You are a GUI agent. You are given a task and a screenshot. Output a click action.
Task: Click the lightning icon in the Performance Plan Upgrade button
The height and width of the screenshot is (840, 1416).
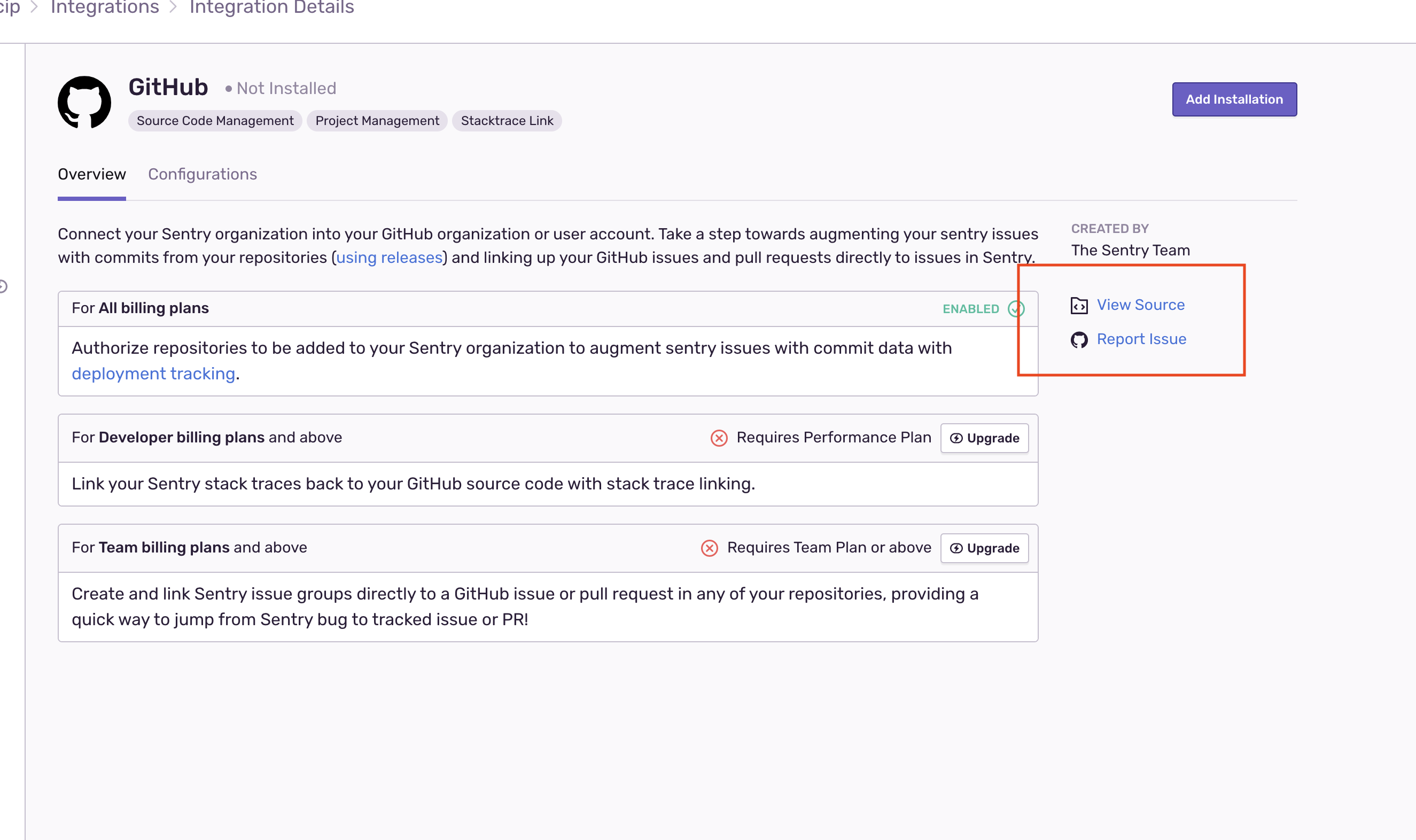coord(956,438)
